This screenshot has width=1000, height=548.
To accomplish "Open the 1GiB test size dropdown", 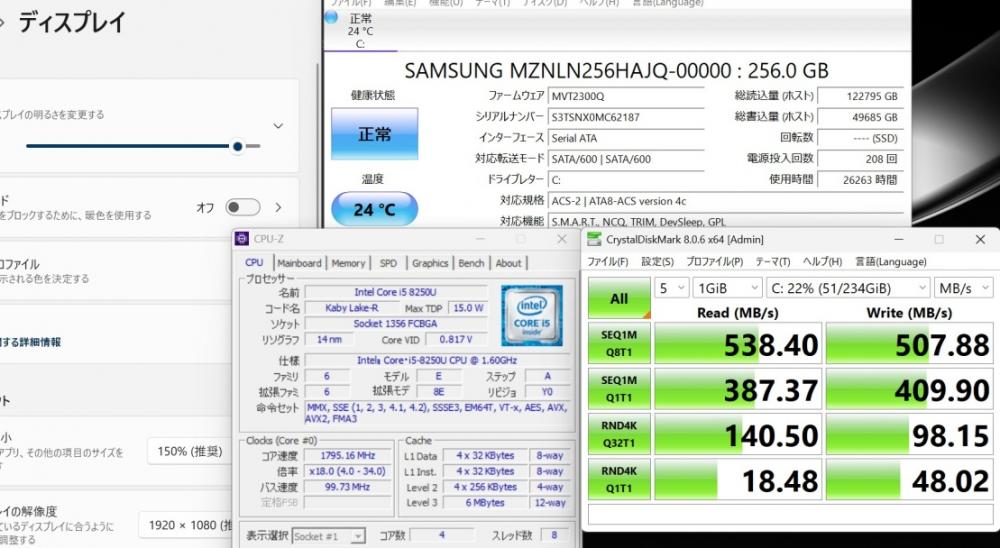I will coord(727,288).
